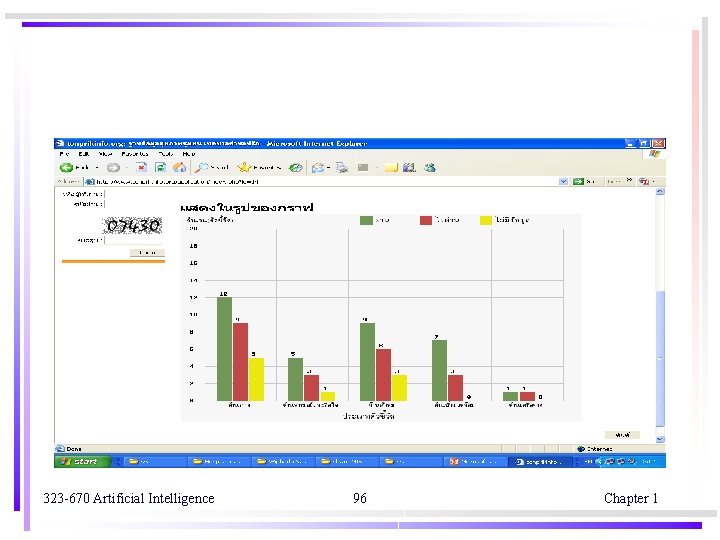This screenshot has width=720, height=540.
Task: Go to Home page via house icon
Action: click(x=179, y=168)
